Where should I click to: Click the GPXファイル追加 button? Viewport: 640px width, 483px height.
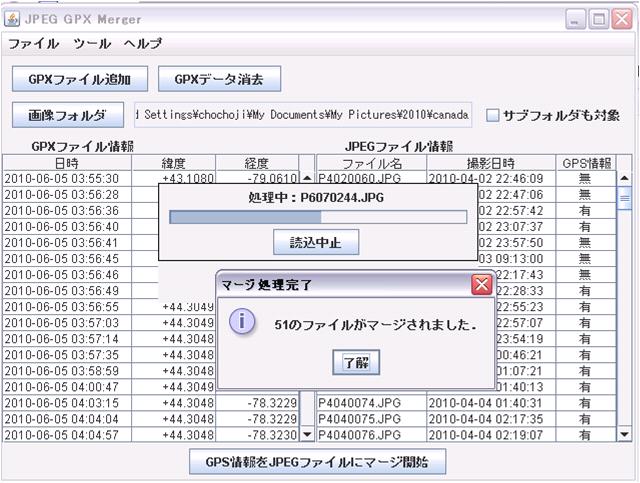(80, 79)
